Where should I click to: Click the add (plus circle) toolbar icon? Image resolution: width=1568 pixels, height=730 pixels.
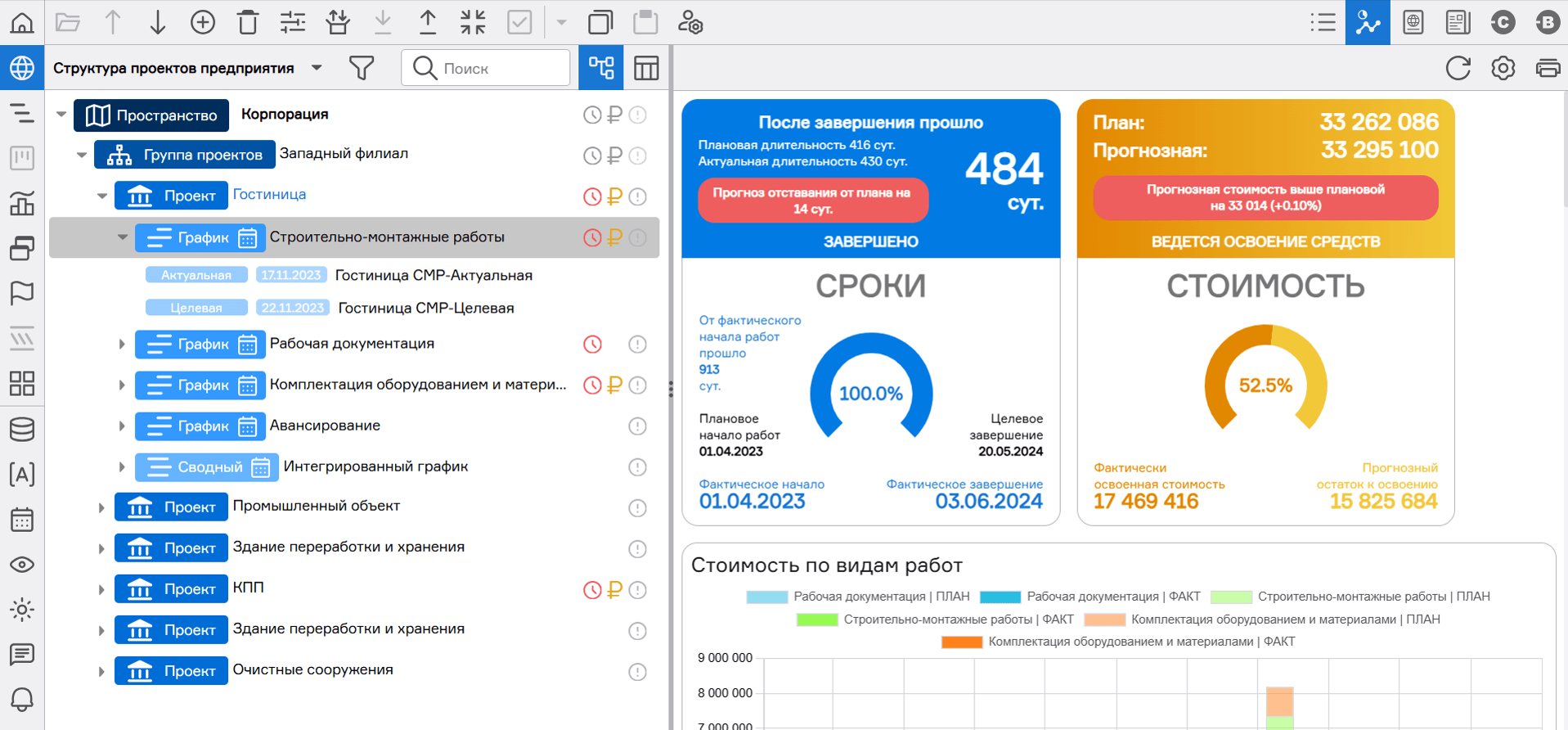tap(202, 22)
